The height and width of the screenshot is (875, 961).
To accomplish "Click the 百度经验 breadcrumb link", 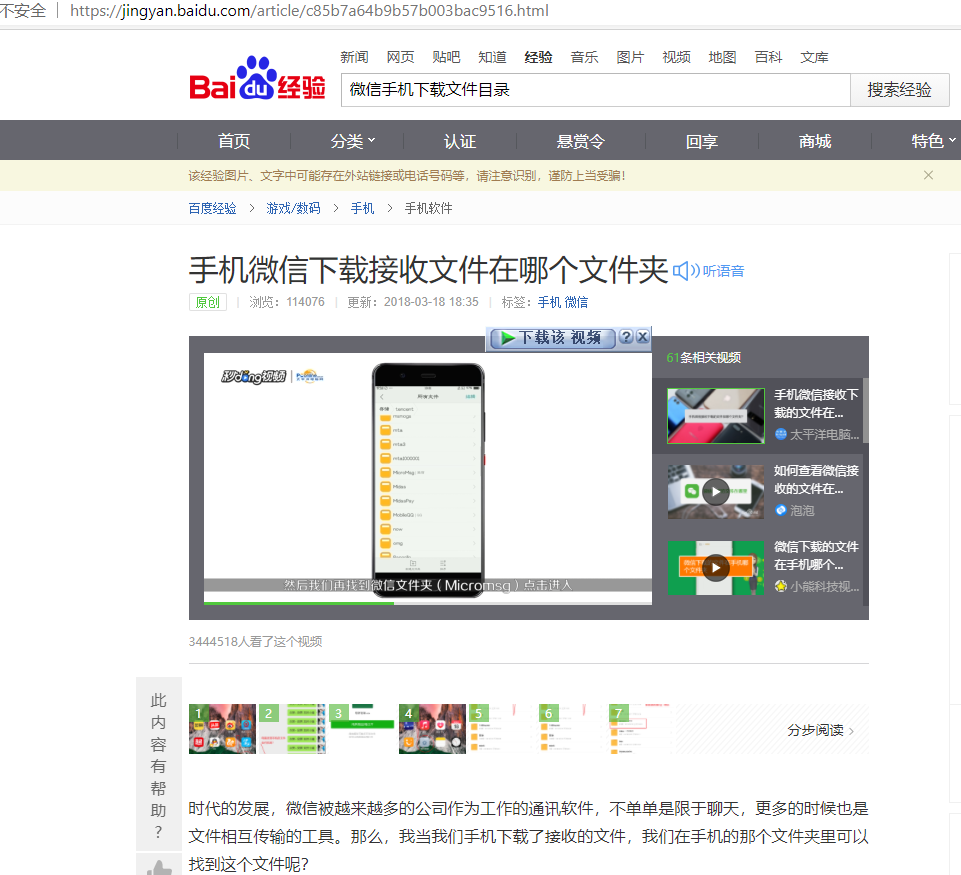I will tap(212, 208).
